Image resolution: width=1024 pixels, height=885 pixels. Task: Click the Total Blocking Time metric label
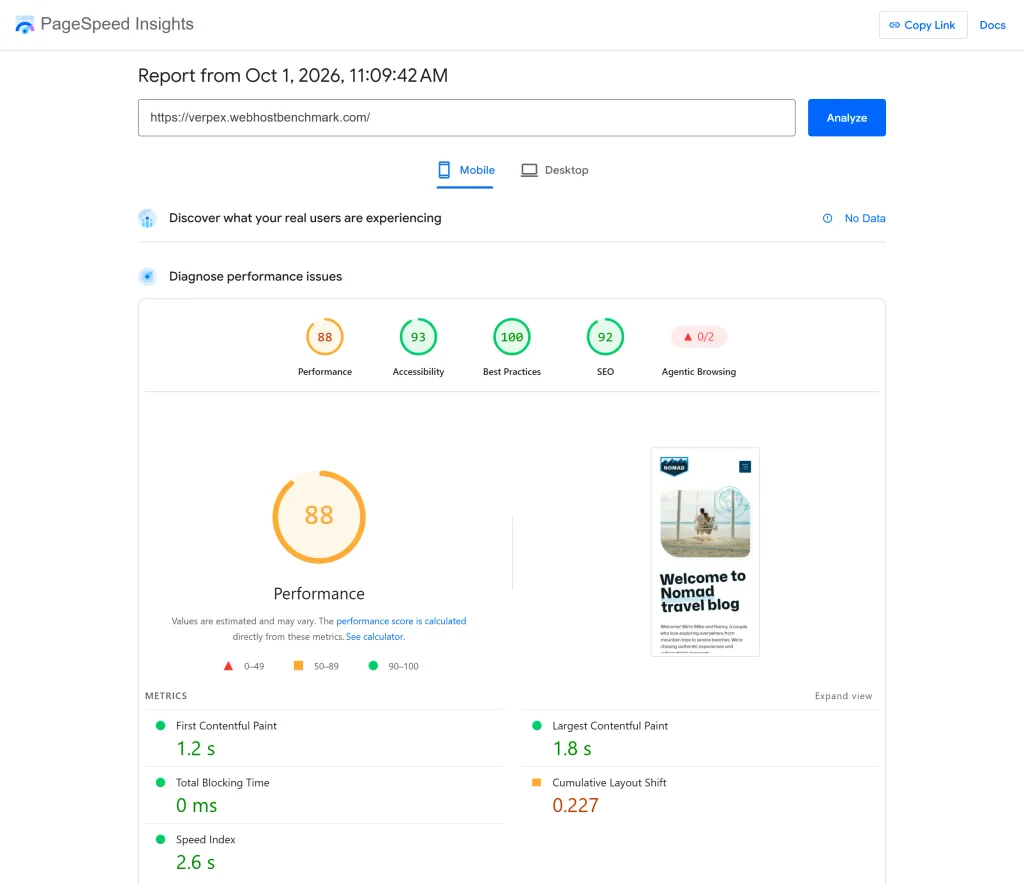click(222, 782)
